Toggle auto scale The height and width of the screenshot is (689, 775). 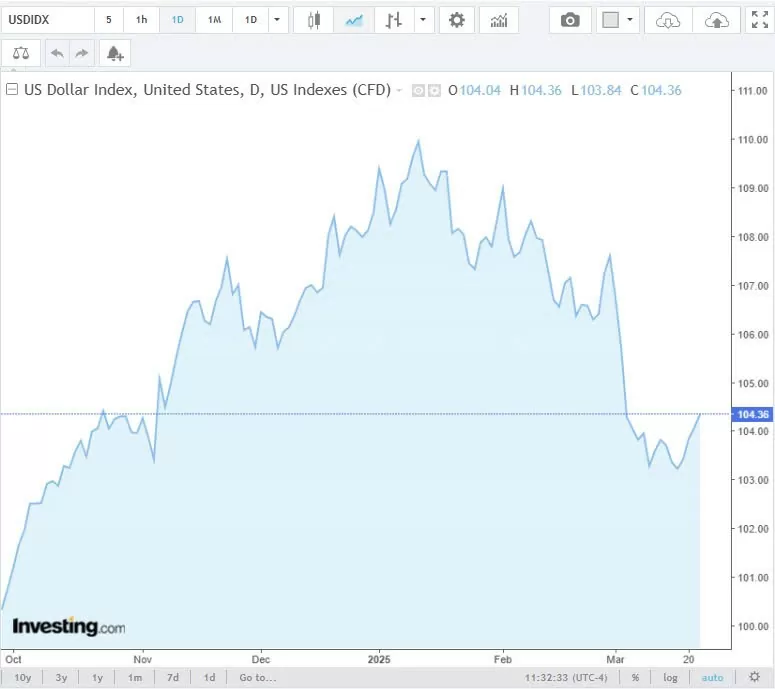point(712,678)
